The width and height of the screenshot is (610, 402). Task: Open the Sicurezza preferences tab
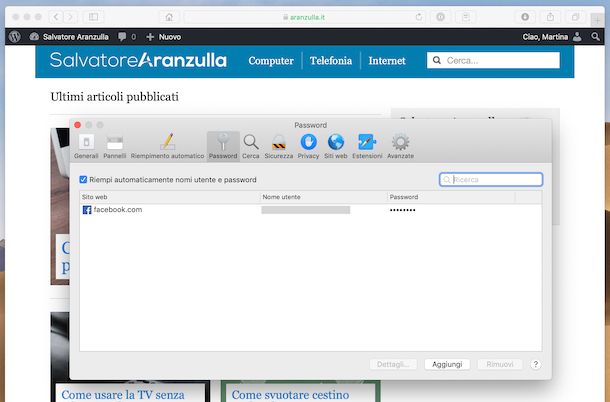[x=279, y=146]
